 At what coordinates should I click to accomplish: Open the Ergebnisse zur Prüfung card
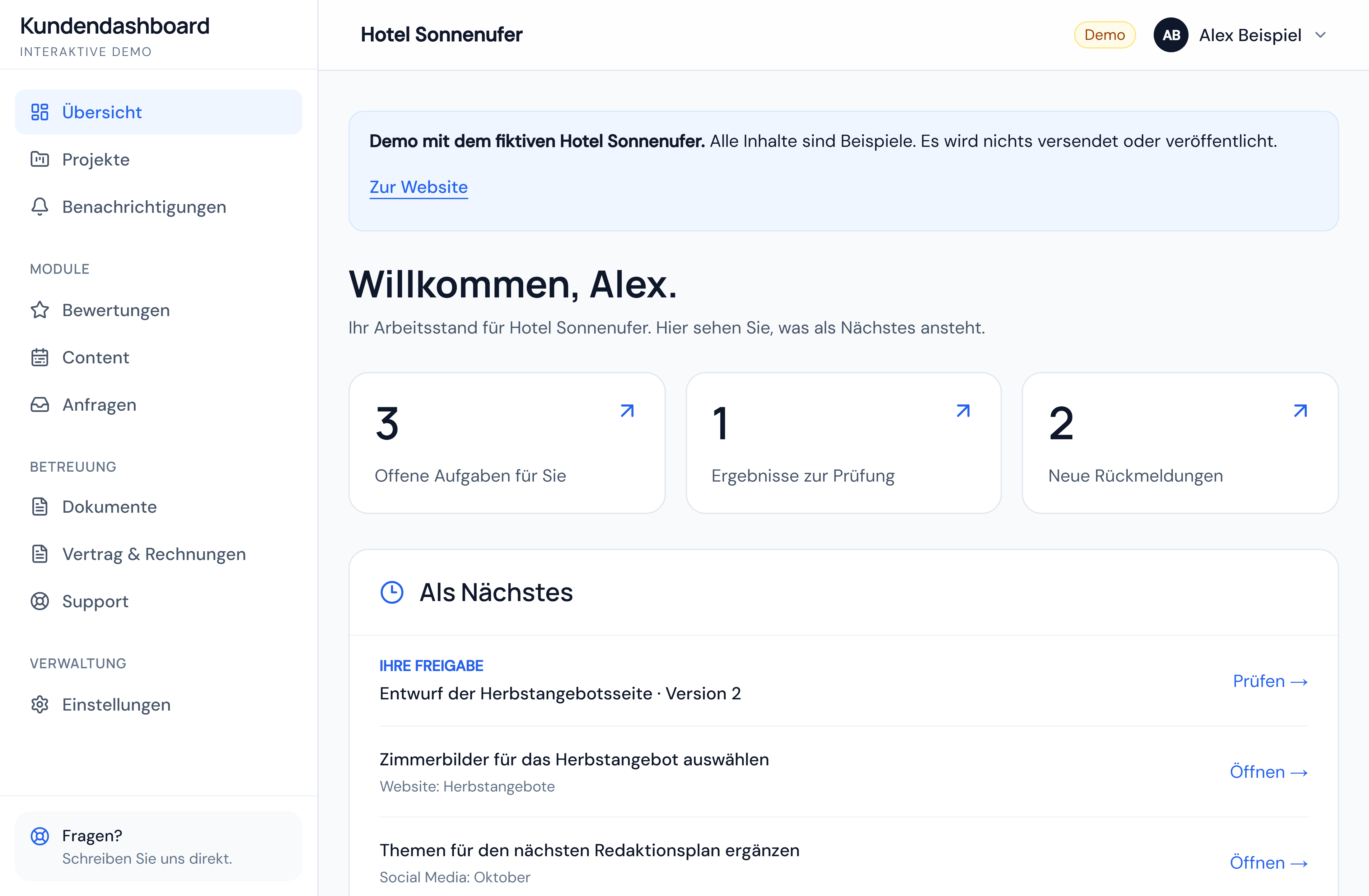(843, 443)
